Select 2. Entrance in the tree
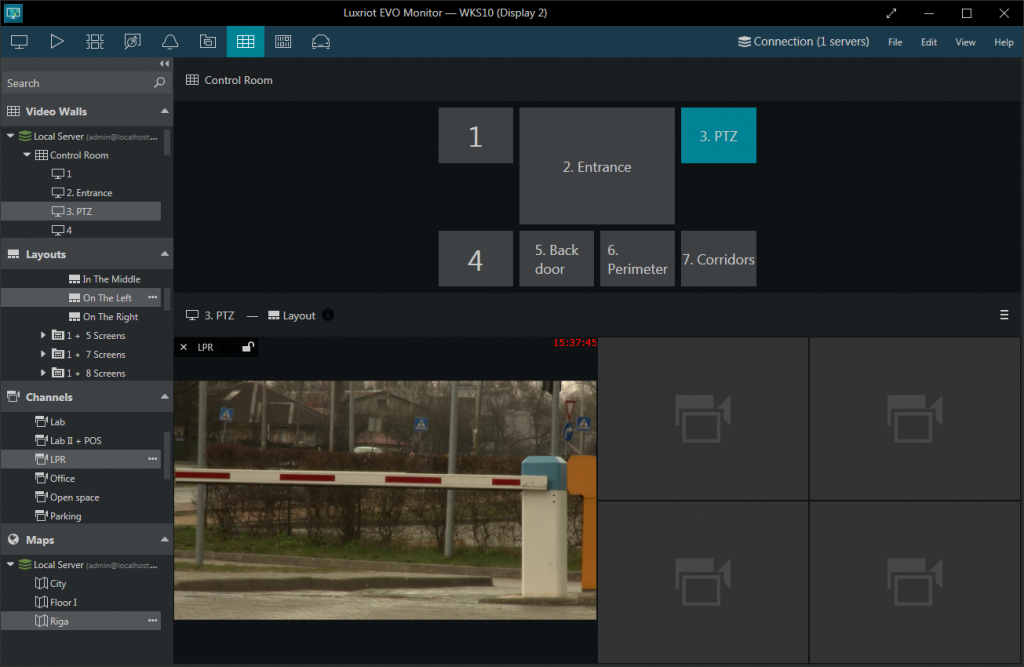1024x667 pixels. (81, 193)
